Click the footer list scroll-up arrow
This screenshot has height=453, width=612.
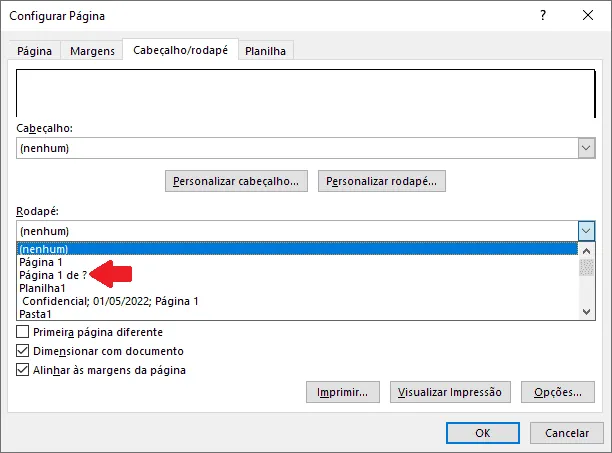click(x=586, y=251)
